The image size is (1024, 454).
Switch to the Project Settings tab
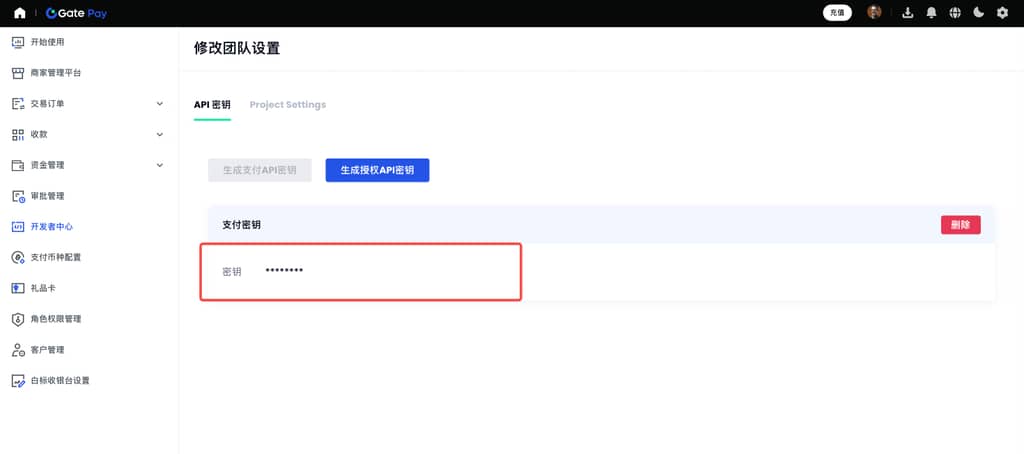coord(287,105)
